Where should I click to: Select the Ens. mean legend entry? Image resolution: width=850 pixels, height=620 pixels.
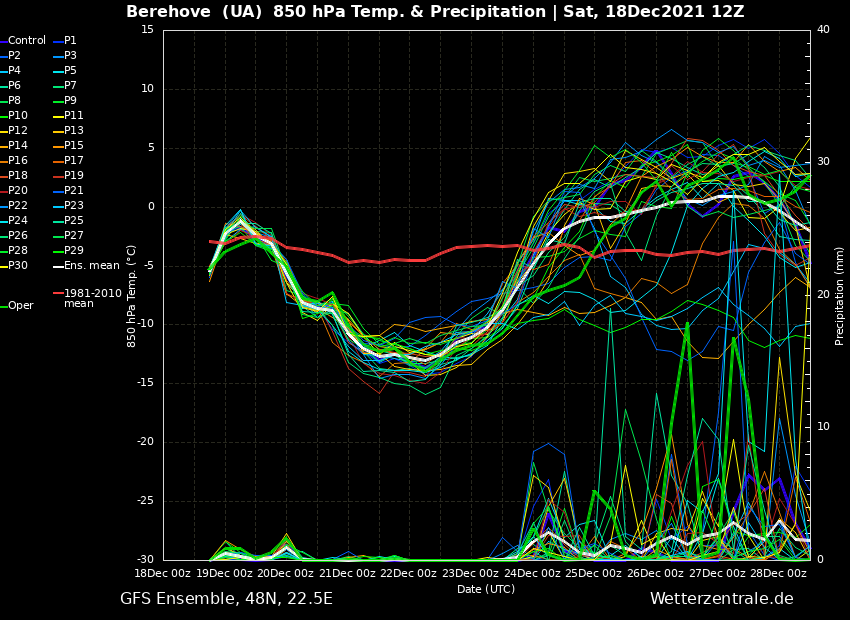coord(91,266)
